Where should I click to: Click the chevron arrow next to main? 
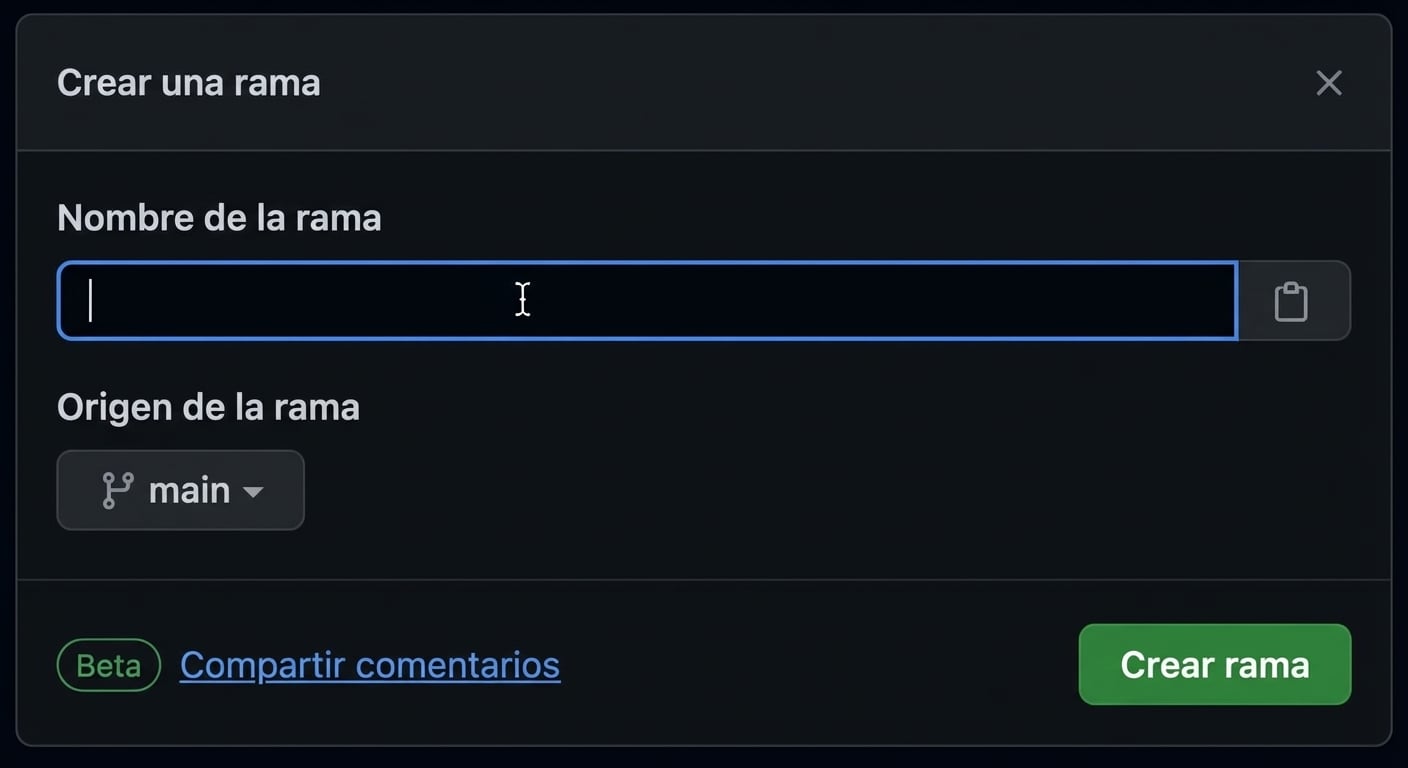pos(254,491)
